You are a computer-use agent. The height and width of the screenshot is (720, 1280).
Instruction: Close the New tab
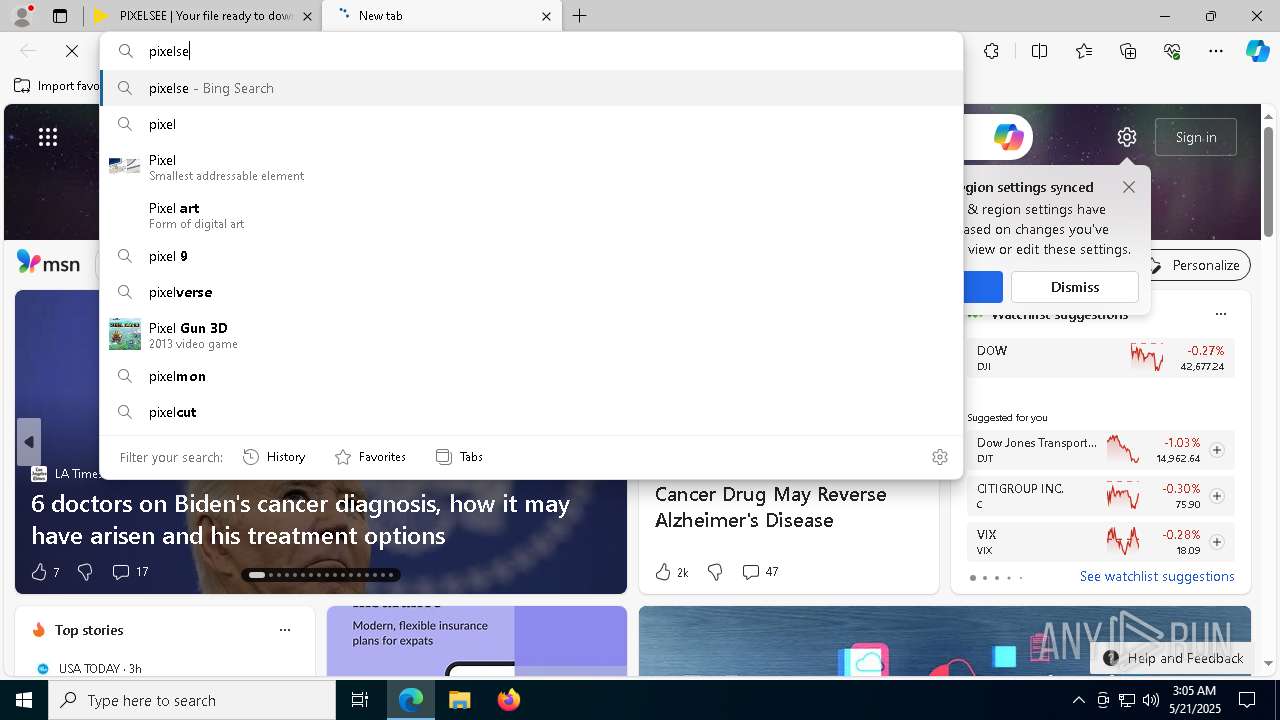point(546,16)
